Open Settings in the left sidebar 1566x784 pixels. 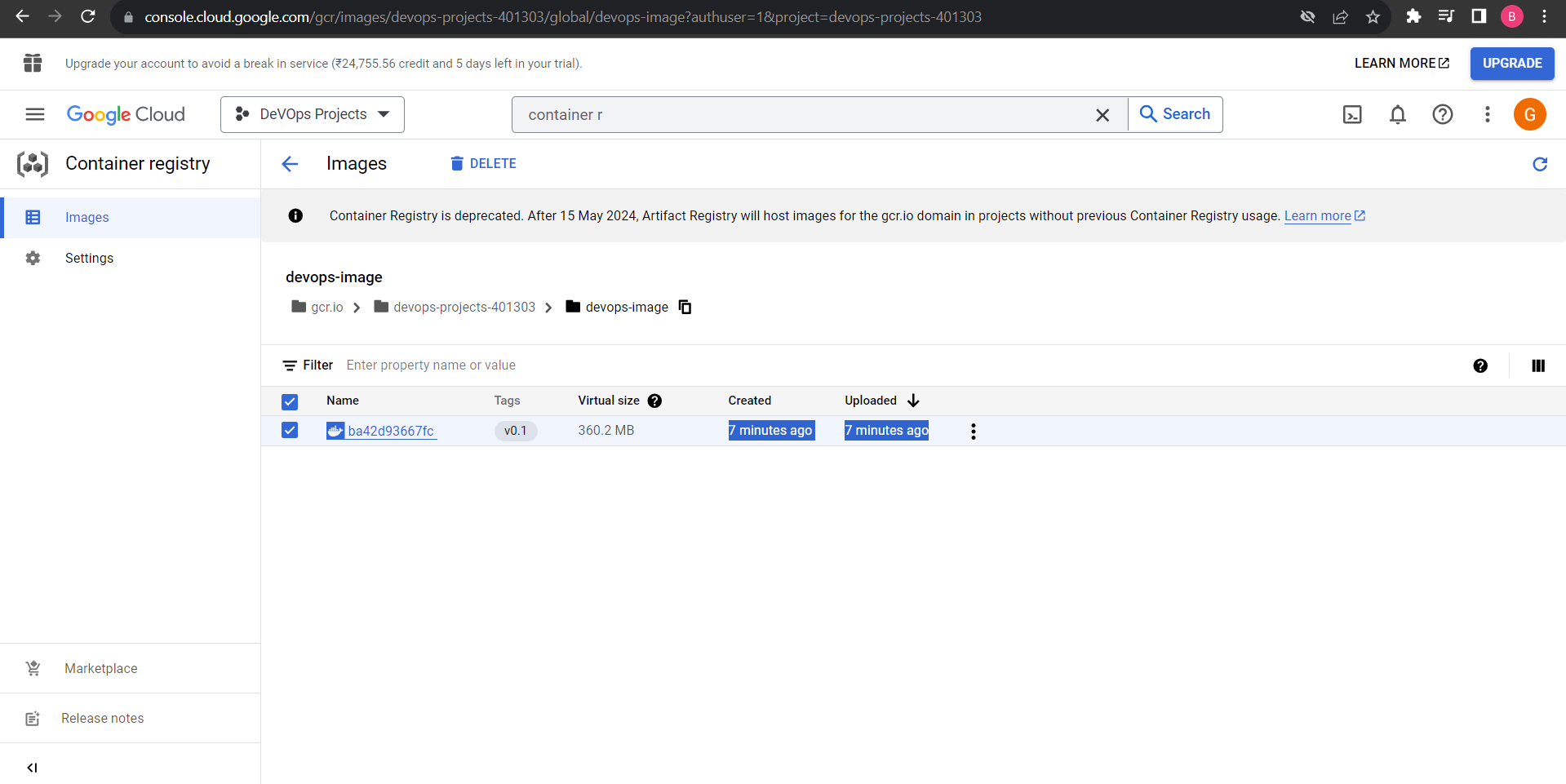(x=131, y=258)
